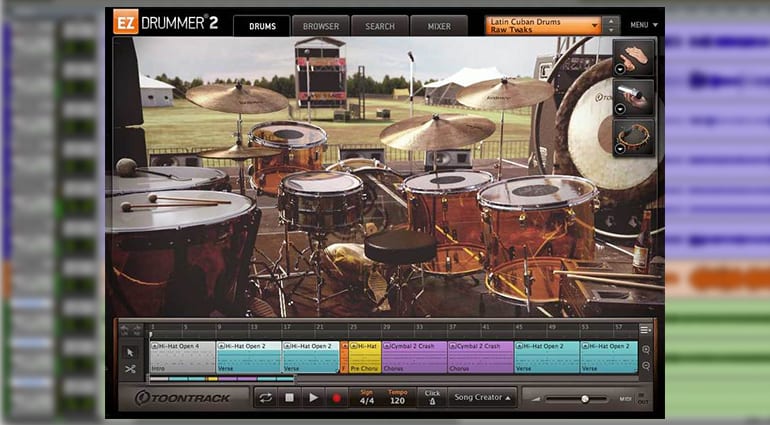Start playback with the play button
Screen dimensions: 770x425
point(313,398)
